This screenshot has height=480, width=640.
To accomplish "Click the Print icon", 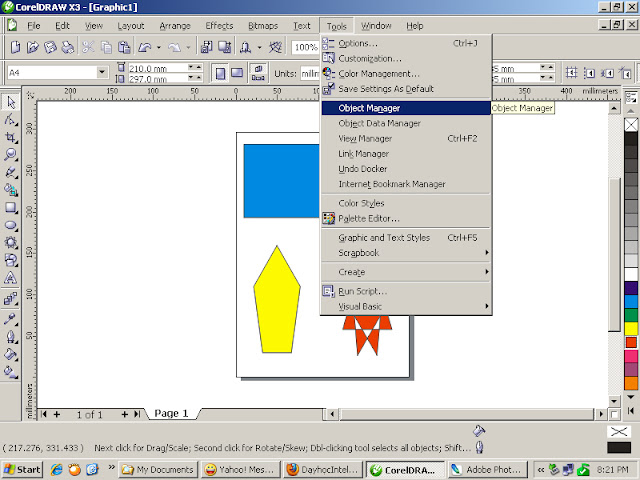I will 68,47.
